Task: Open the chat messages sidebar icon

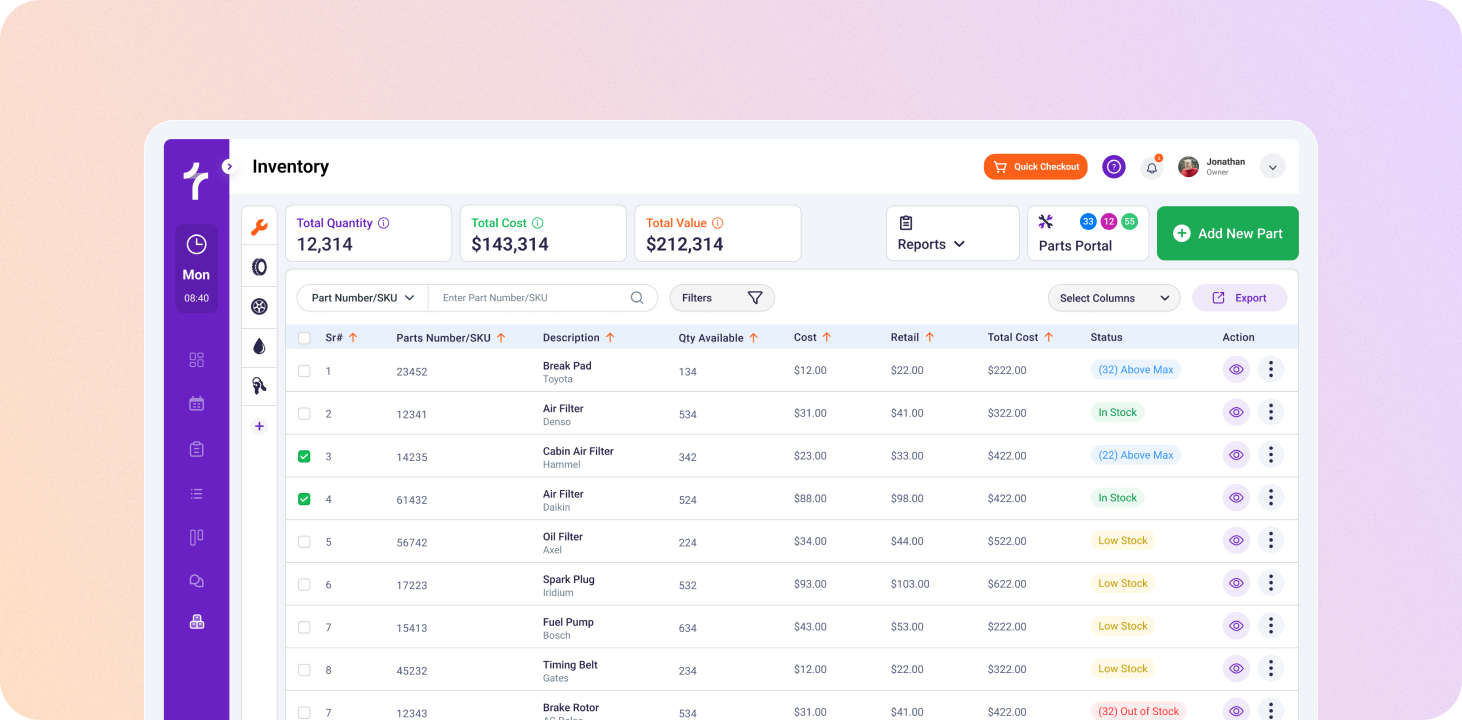Action: (196, 580)
